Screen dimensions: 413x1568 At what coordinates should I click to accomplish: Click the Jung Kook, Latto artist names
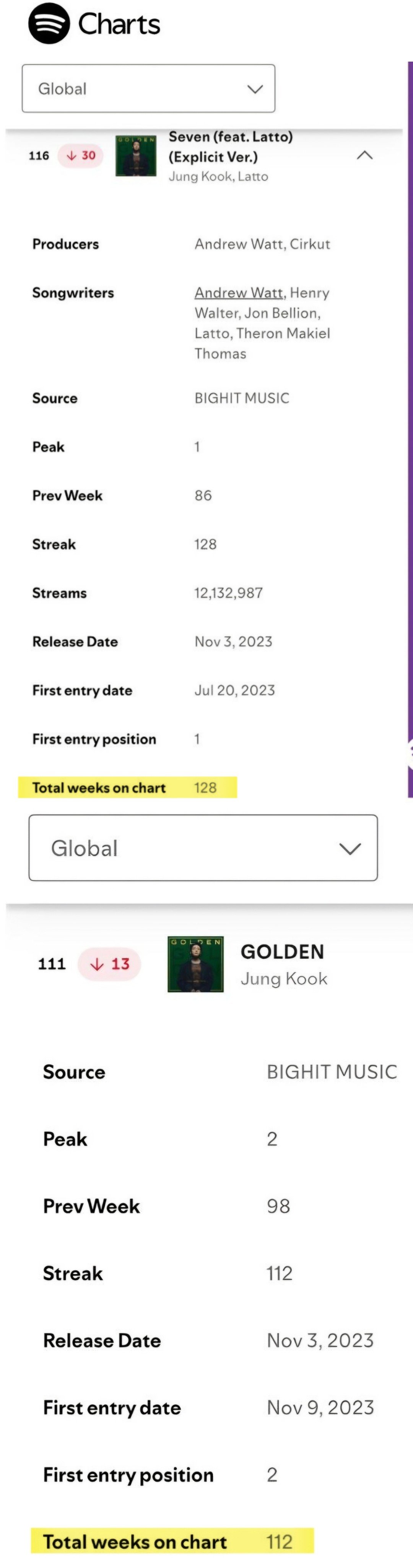(x=218, y=176)
